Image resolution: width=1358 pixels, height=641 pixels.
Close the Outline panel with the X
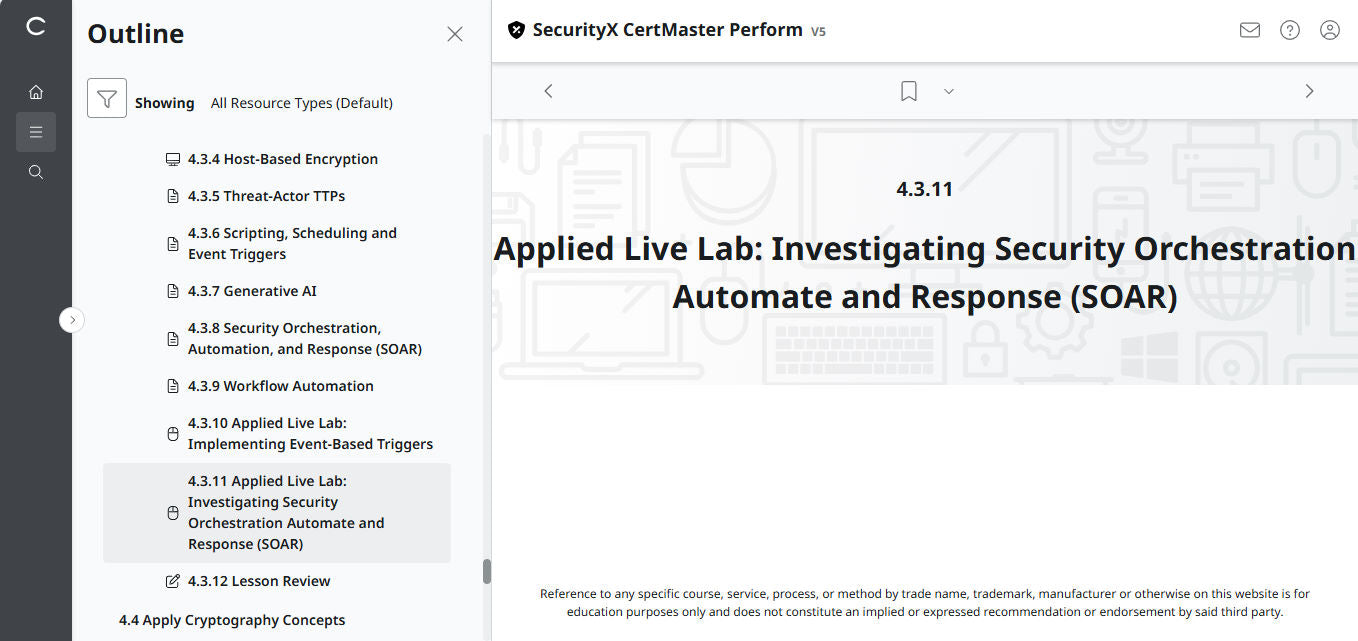click(455, 33)
